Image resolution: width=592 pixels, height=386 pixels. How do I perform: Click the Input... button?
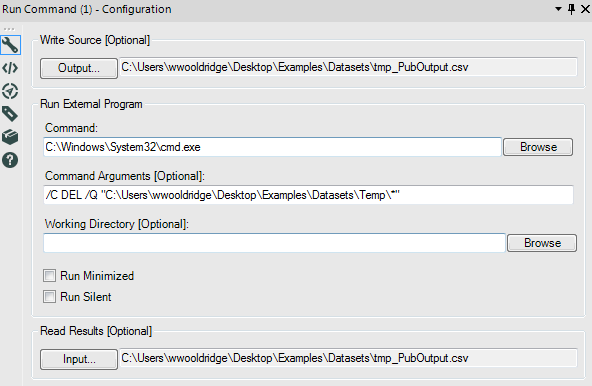point(79,359)
